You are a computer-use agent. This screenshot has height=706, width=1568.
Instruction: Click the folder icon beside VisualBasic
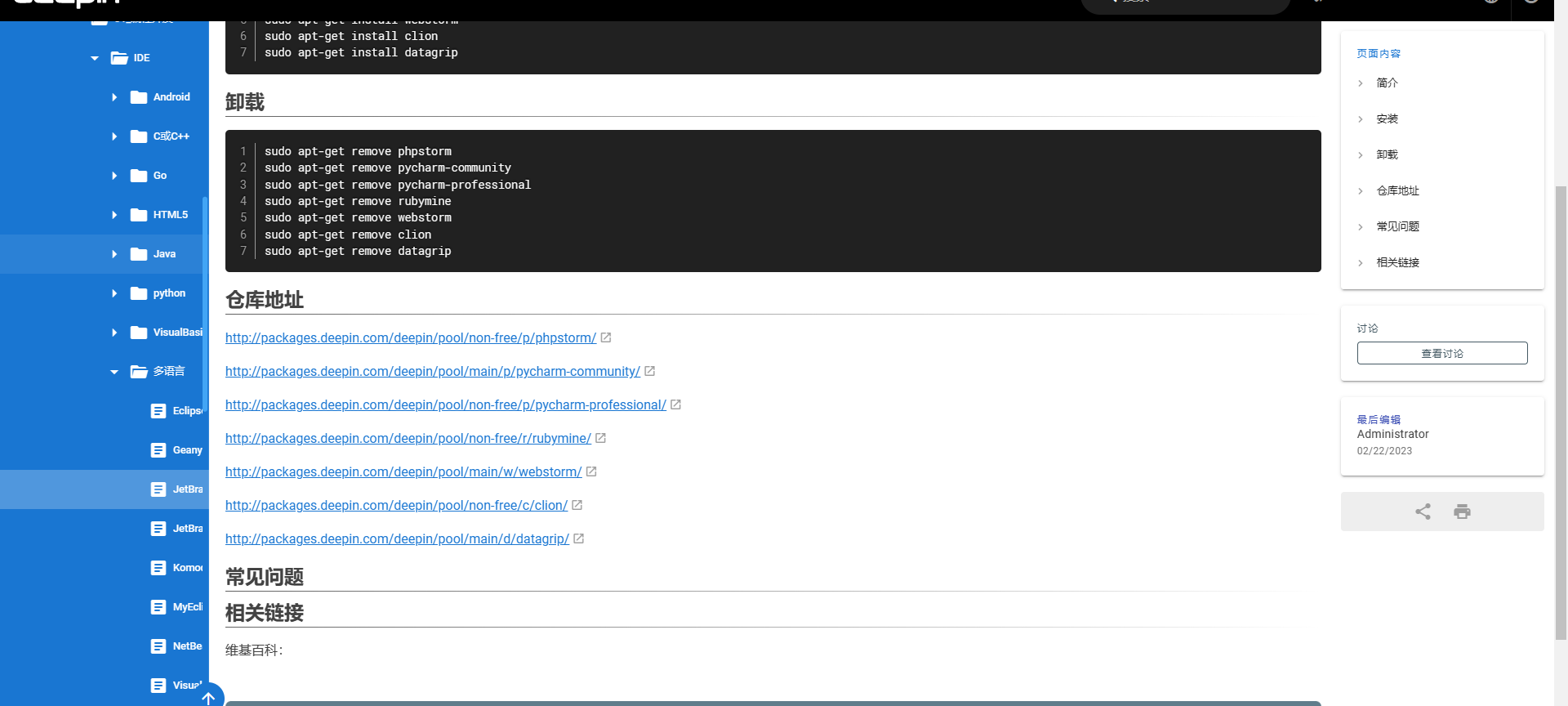coord(139,333)
